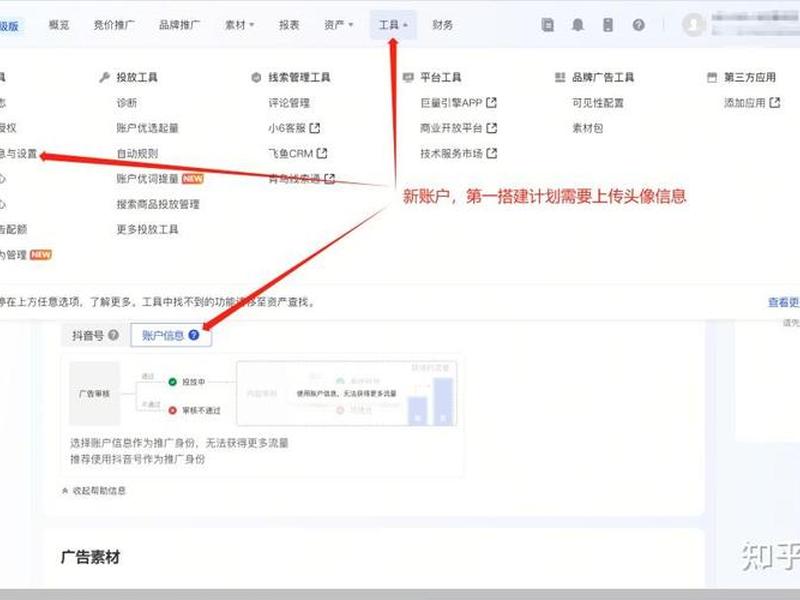Open 可见性配置 tool
800x600 pixels.
pyautogui.click(x=598, y=103)
